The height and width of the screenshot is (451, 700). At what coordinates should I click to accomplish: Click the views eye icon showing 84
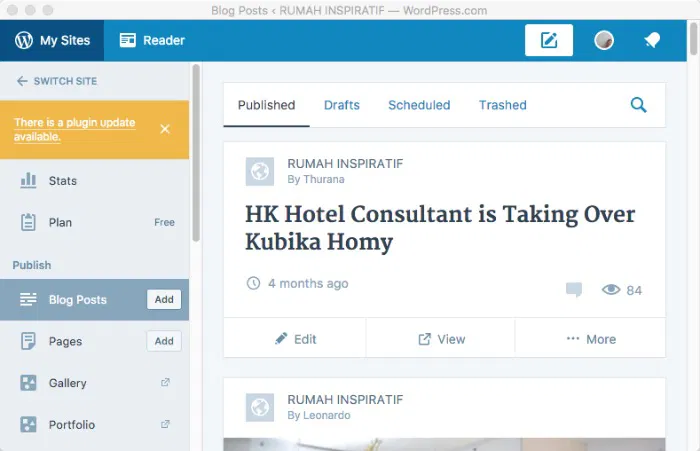pos(611,290)
